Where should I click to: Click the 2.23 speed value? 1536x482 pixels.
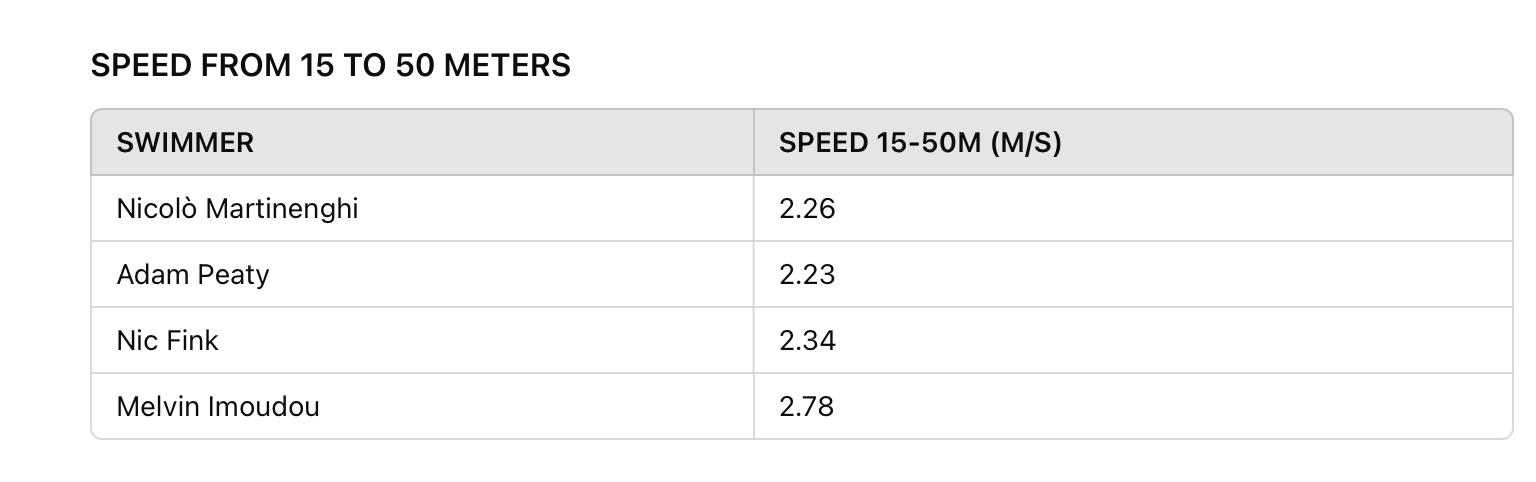807,274
